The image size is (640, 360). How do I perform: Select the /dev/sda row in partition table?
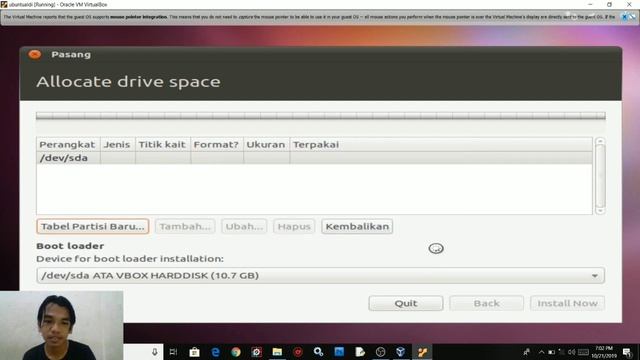(314, 158)
